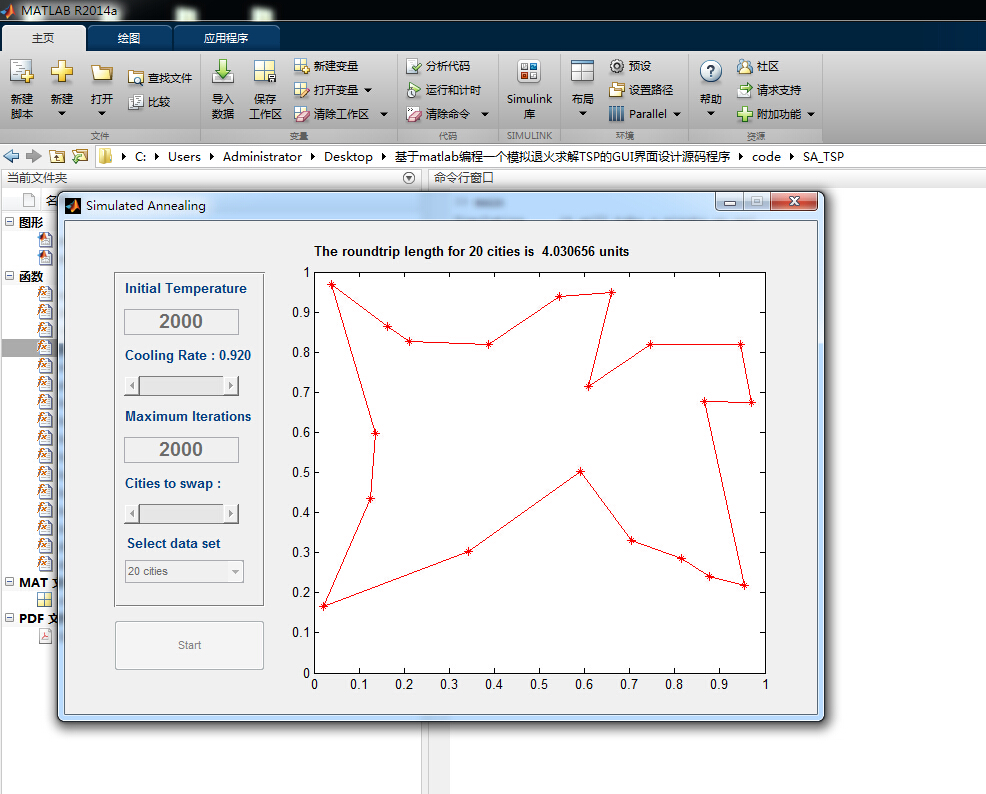This screenshot has height=794, width=986.
Task: Click the Initial Temperature input field
Action: click(x=181, y=321)
